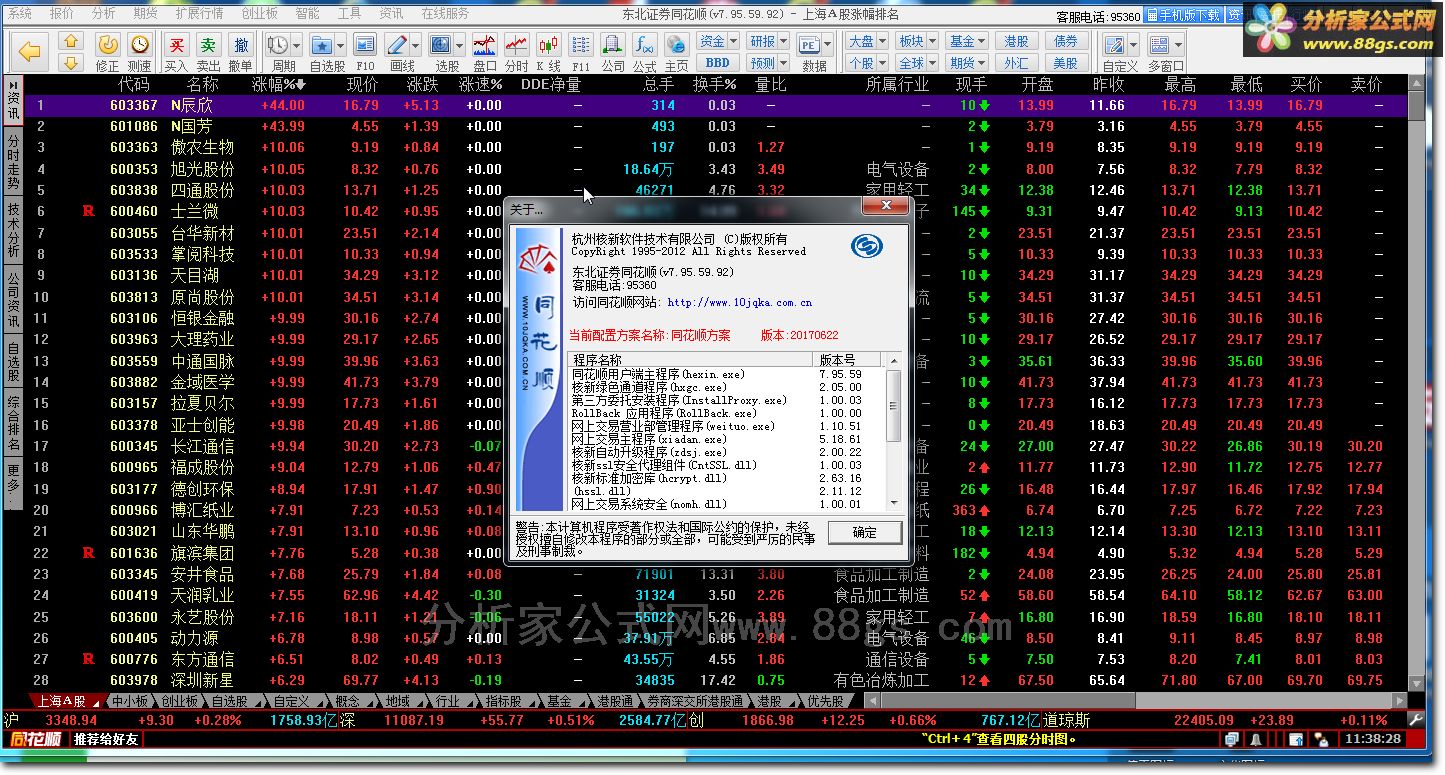Image resolution: width=1445 pixels, height=775 pixels.
Task: Click the logo icon in About dialog
Action: [867, 246]
